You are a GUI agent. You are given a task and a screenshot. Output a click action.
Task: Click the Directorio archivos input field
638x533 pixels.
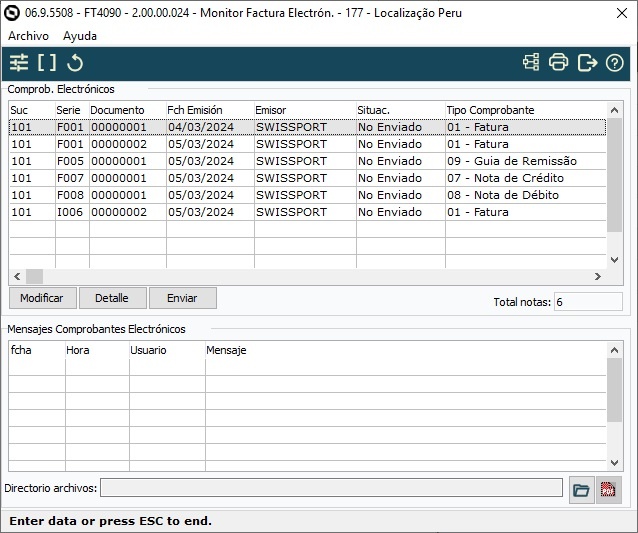point(331,488)
